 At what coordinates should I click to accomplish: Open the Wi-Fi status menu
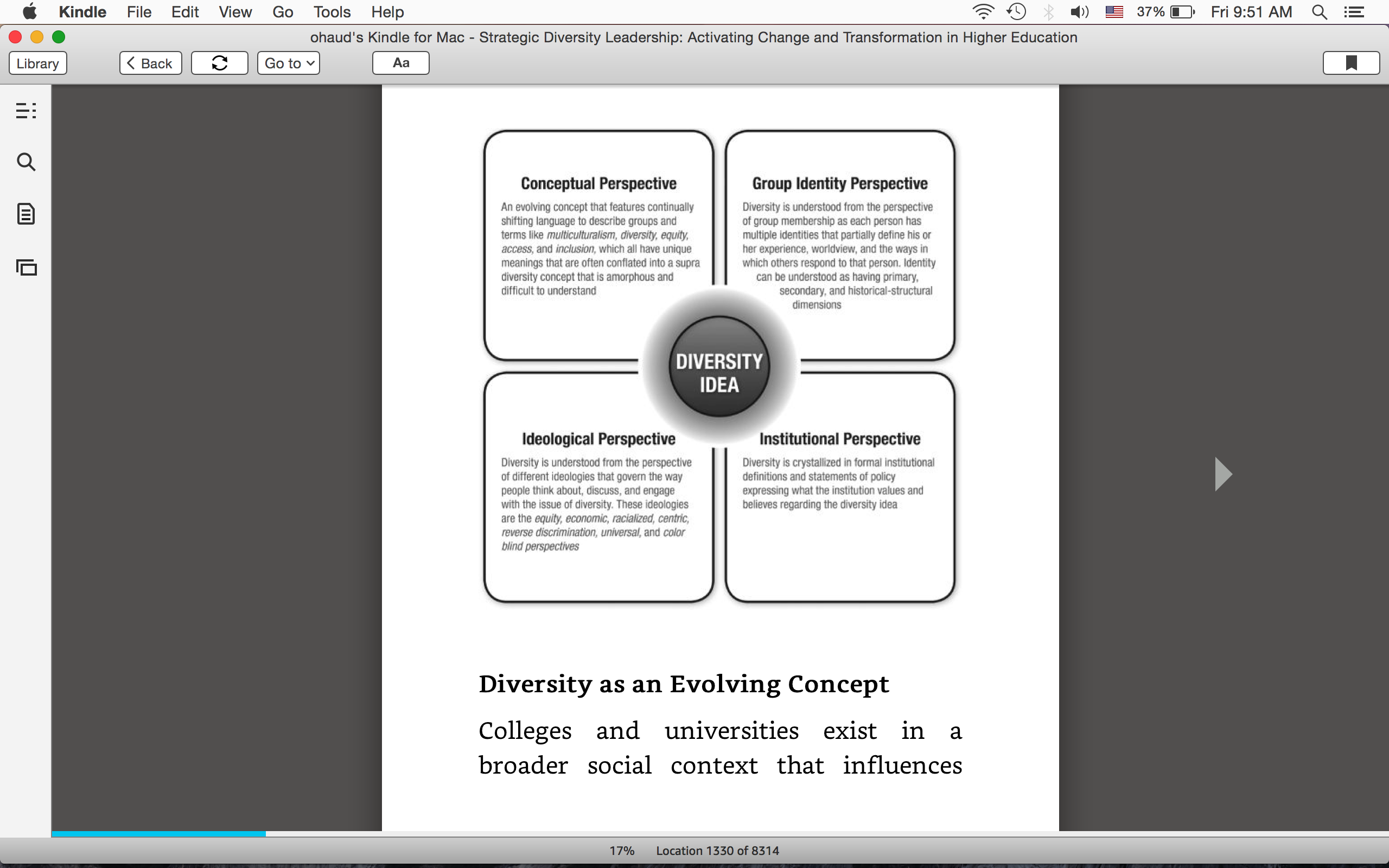coord(983,12)
